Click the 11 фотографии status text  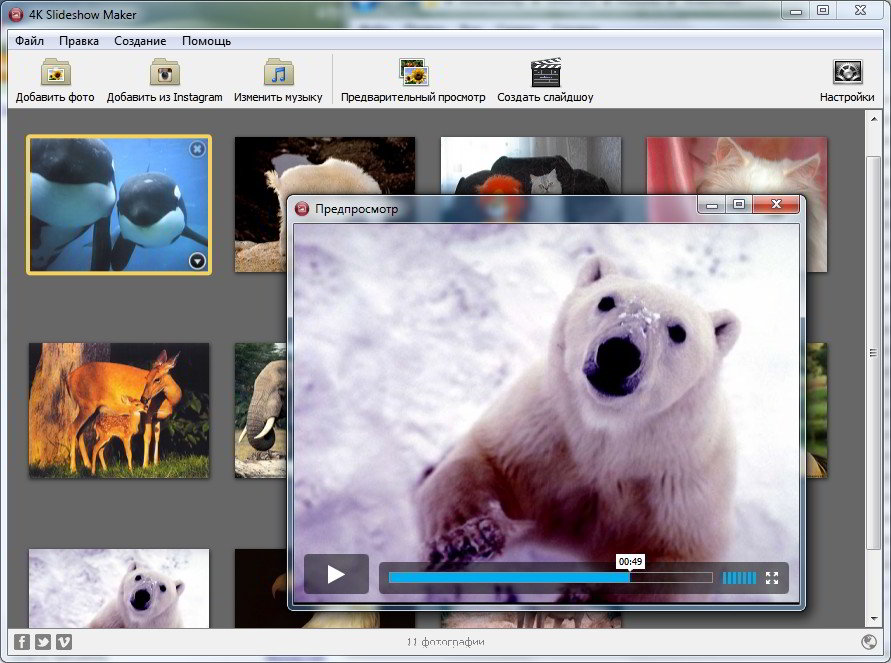446,642
